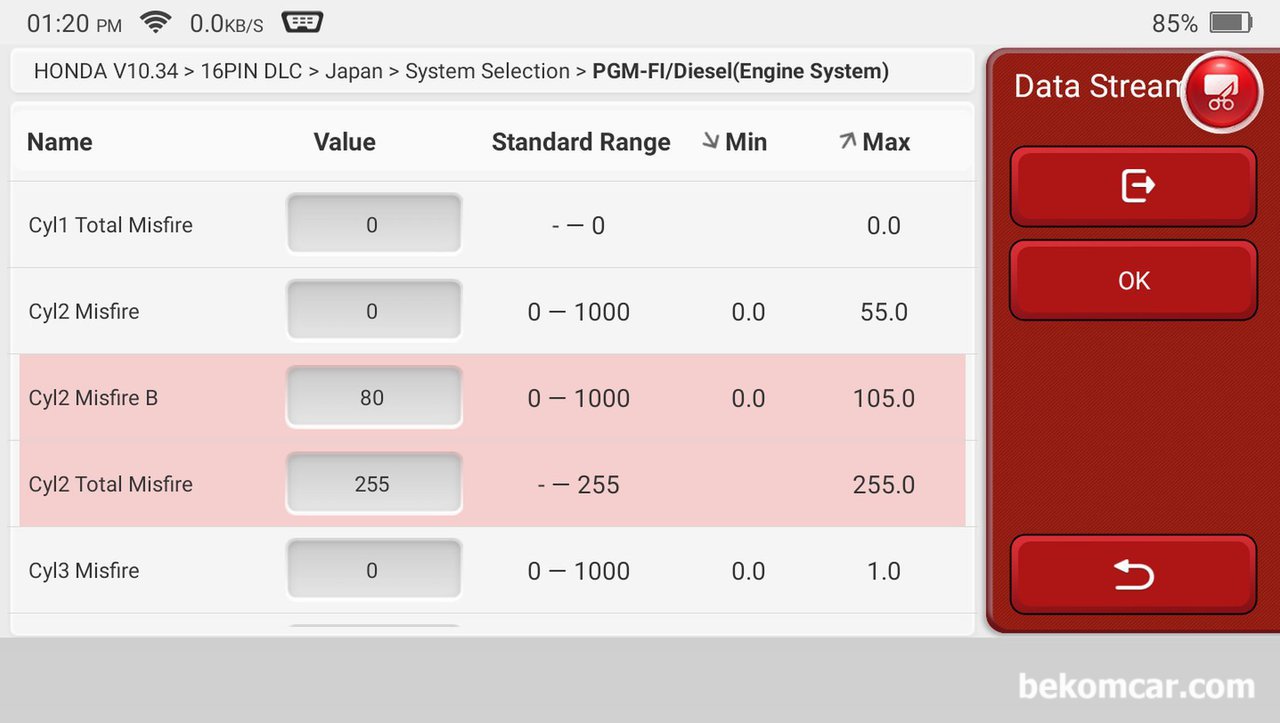Tap the Name column header
This screenshot has height=723, width=1280.
(x=60, y=142)
